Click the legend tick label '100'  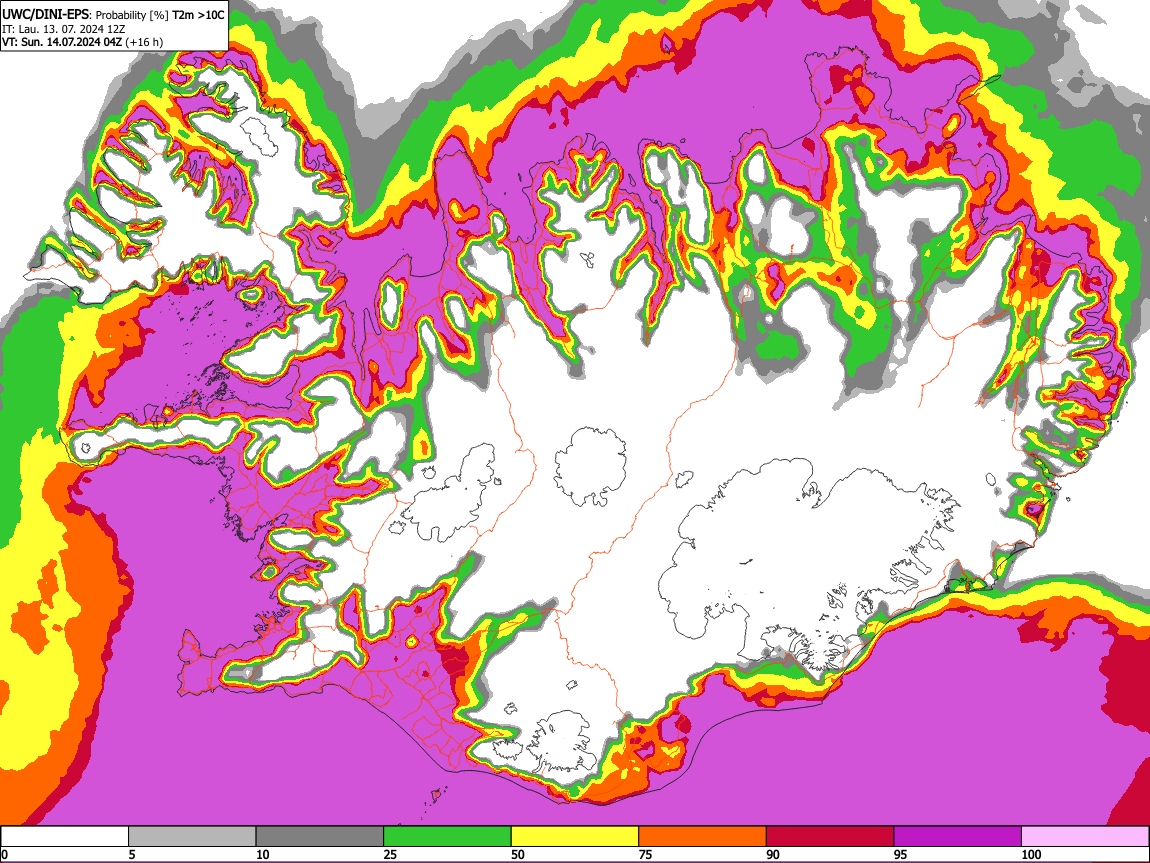tap(1031, 854)
